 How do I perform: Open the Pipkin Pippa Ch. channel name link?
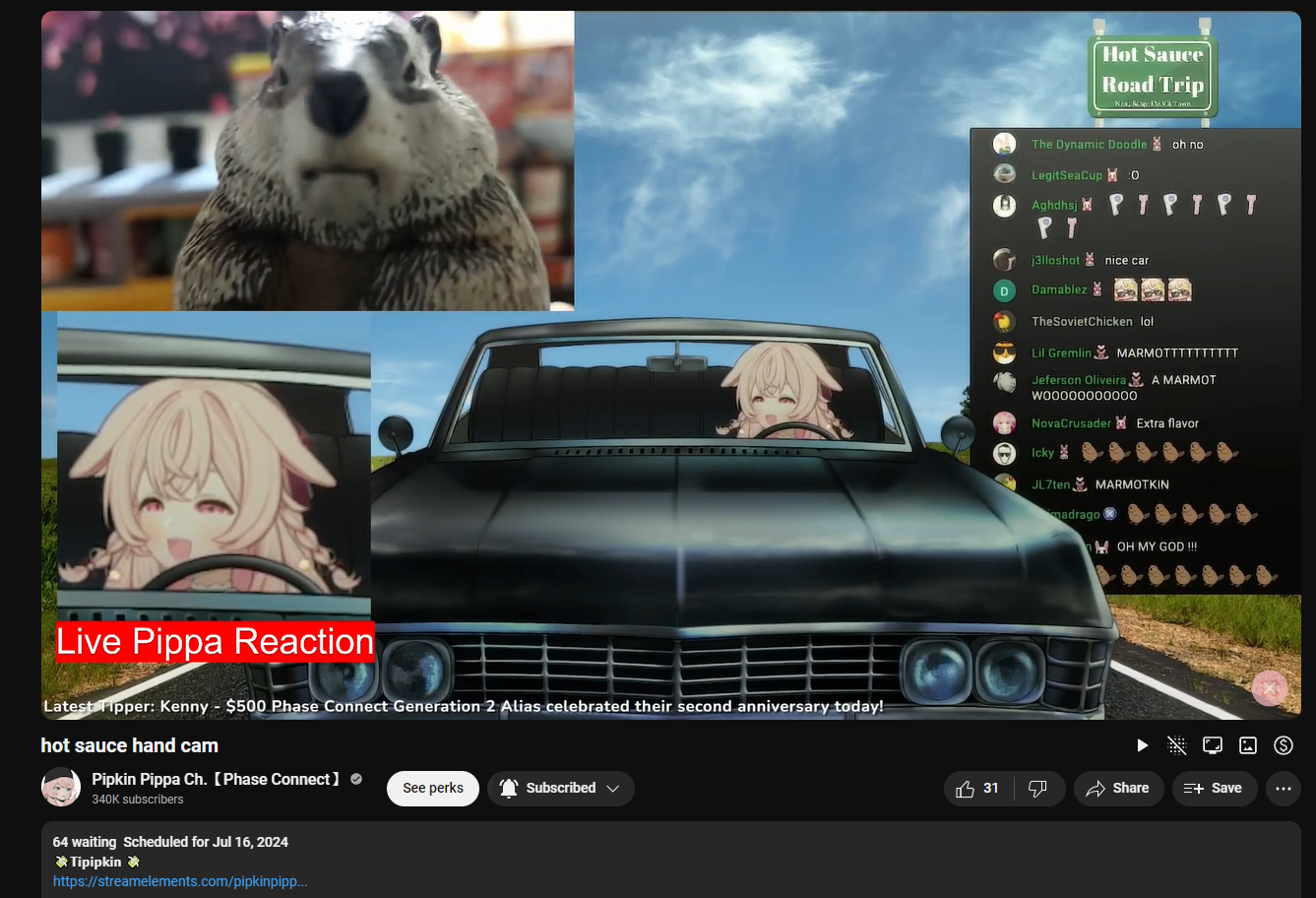point(216,779)
